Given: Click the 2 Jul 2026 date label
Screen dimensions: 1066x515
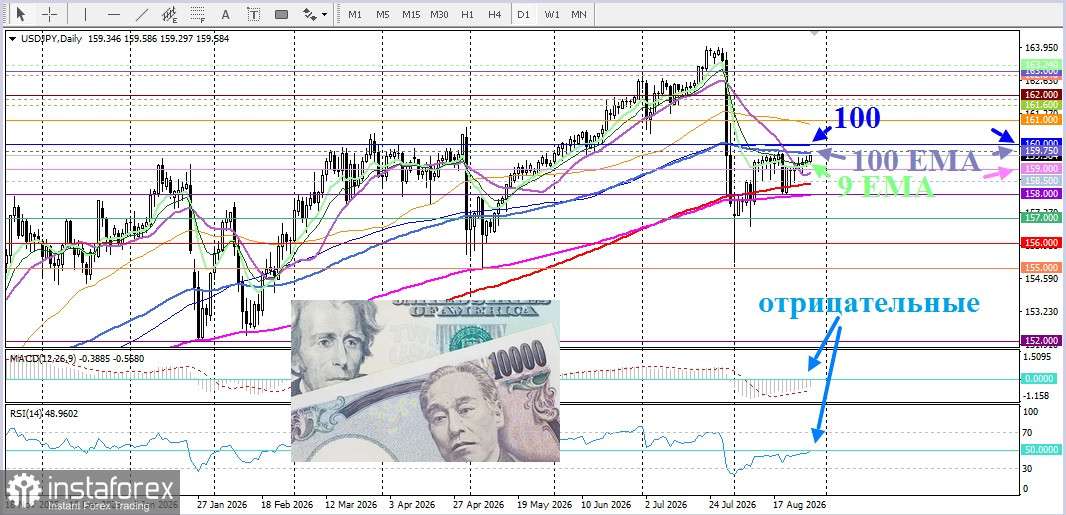Looking at the screenshot, I should click(666, 505).
